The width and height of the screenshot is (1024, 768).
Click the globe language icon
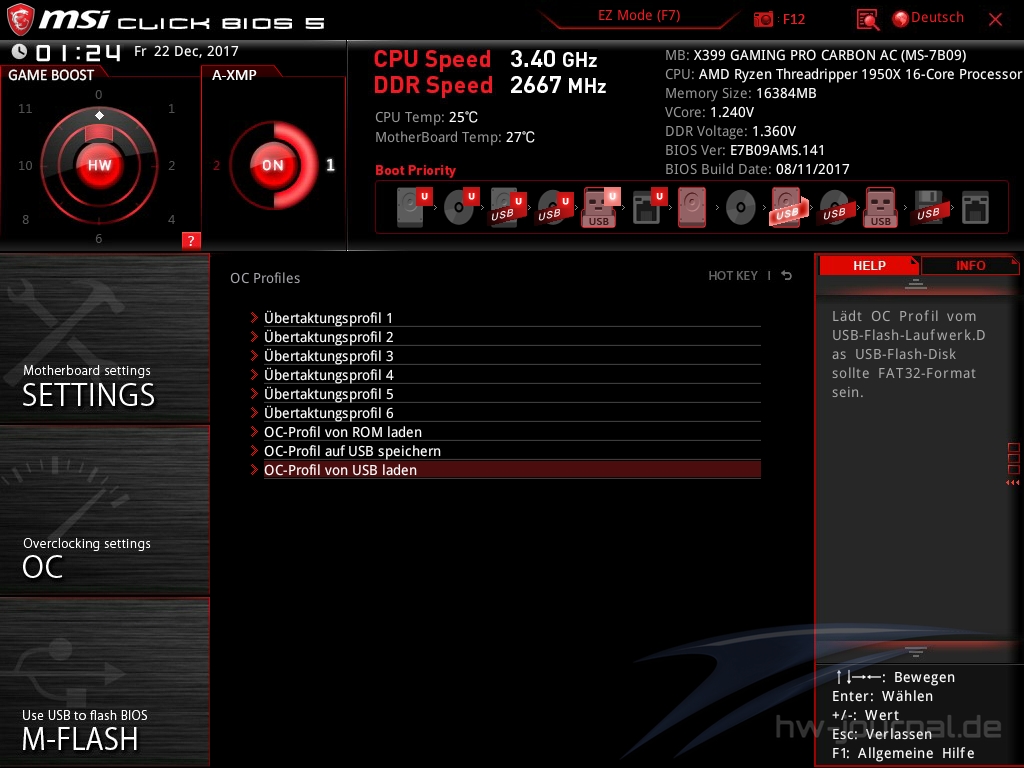tap(901, 19)
